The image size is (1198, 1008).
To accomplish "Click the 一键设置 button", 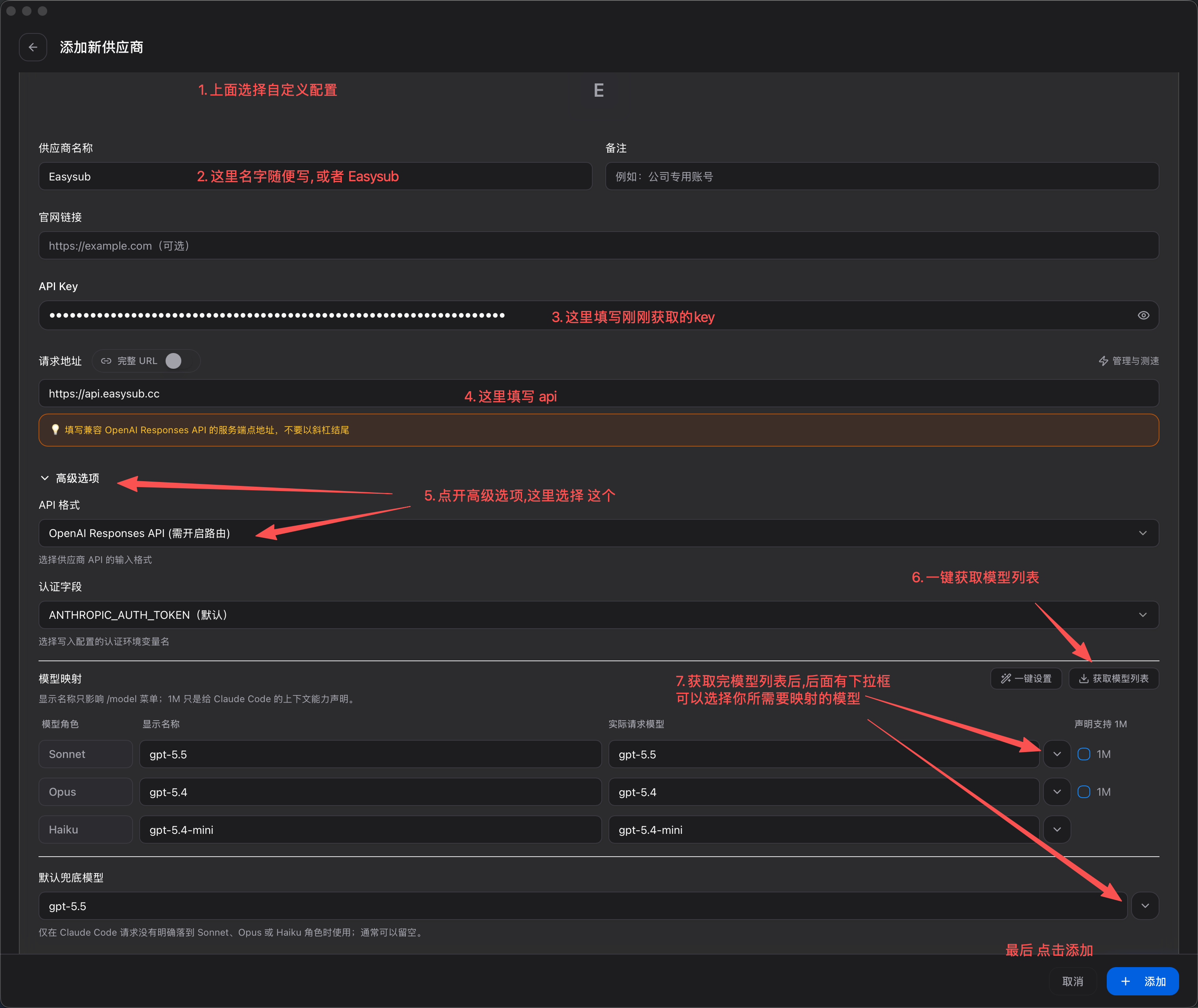I will (1026, 679).
